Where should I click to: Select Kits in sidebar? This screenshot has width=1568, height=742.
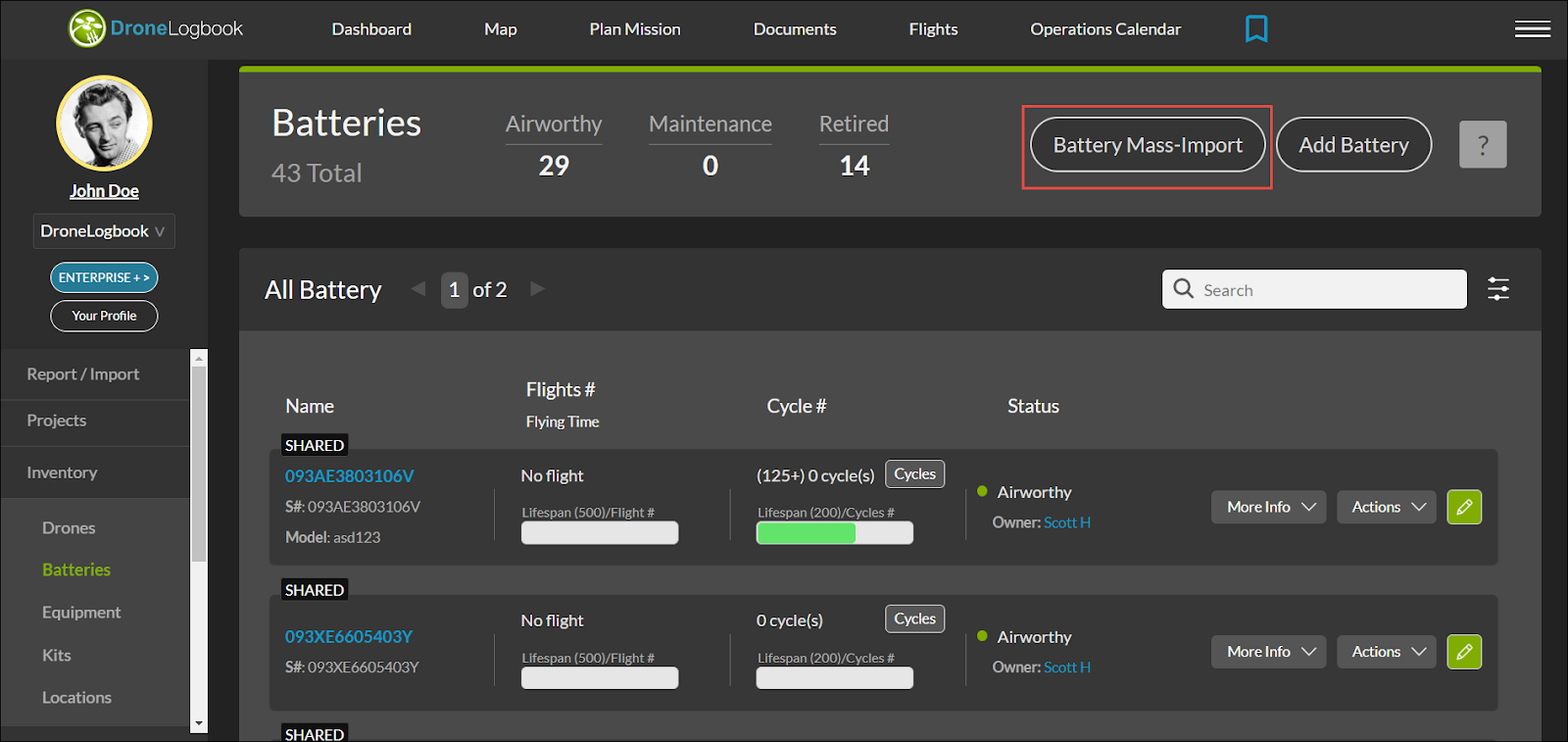pos(56,655)
